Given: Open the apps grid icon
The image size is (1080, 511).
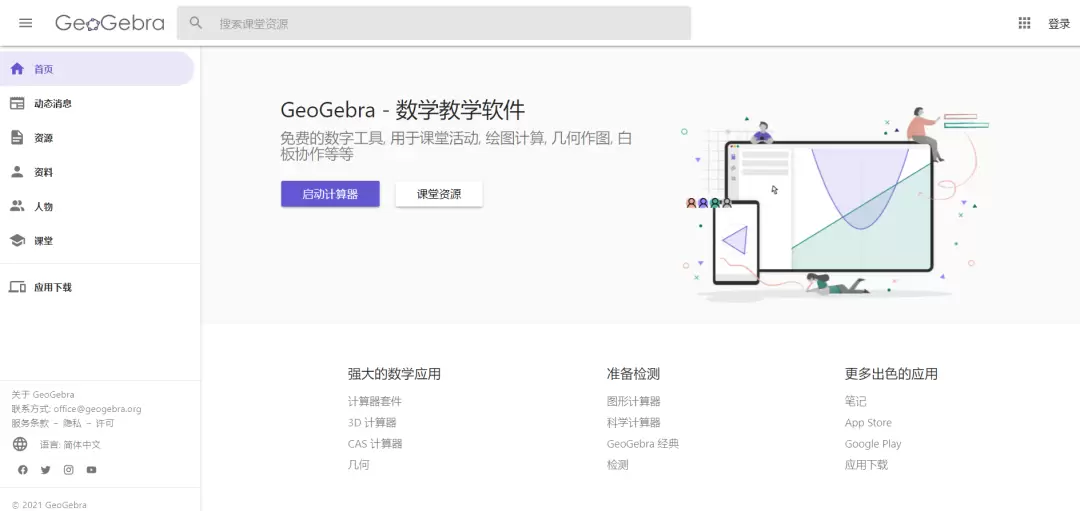Looking at the screenshot, I should tap(1024, 23).
